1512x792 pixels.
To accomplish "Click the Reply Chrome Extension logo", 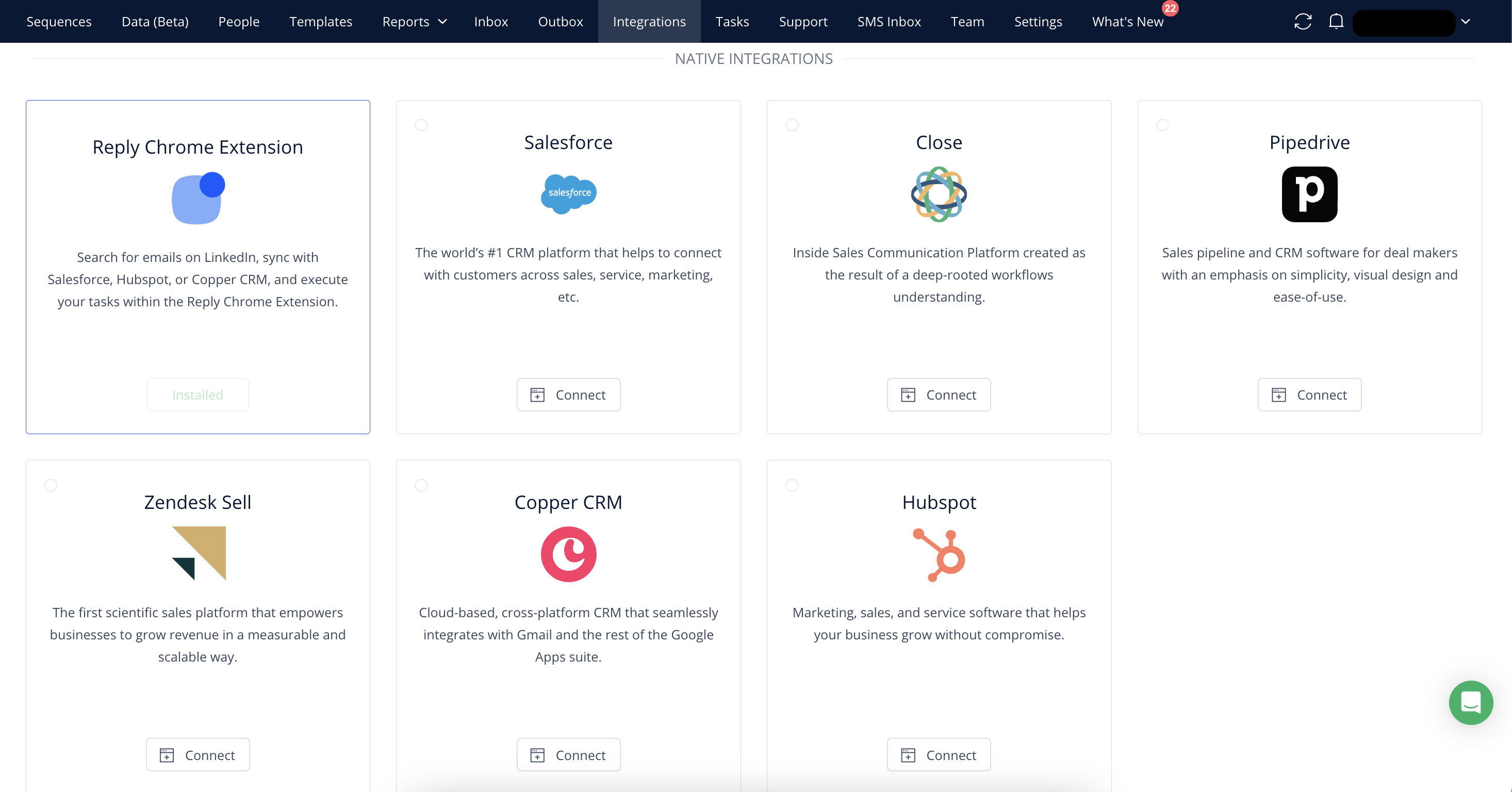I will point(198,199).
